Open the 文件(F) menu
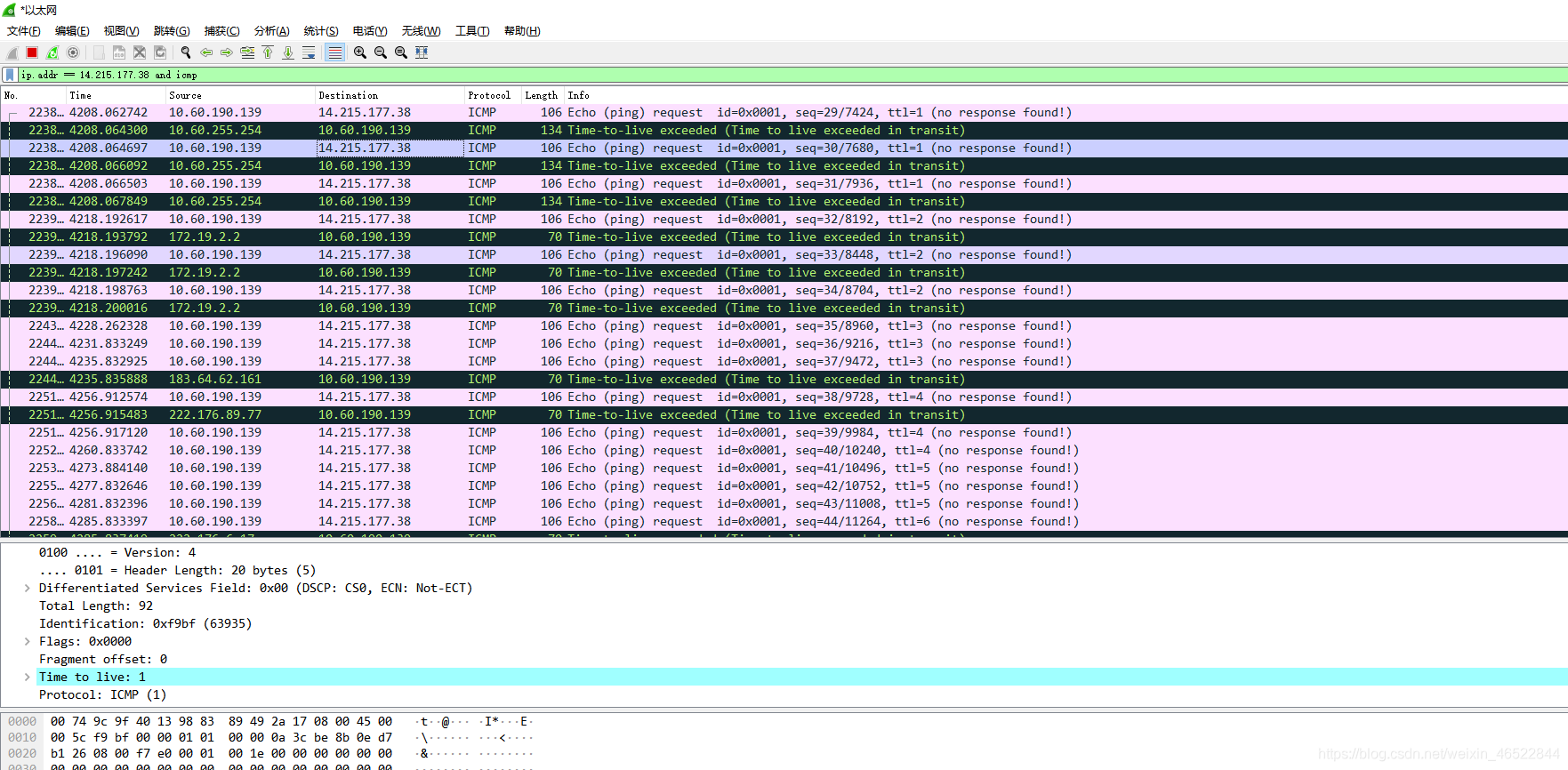This screenshot has width=1568, height=770. [24, 31]
